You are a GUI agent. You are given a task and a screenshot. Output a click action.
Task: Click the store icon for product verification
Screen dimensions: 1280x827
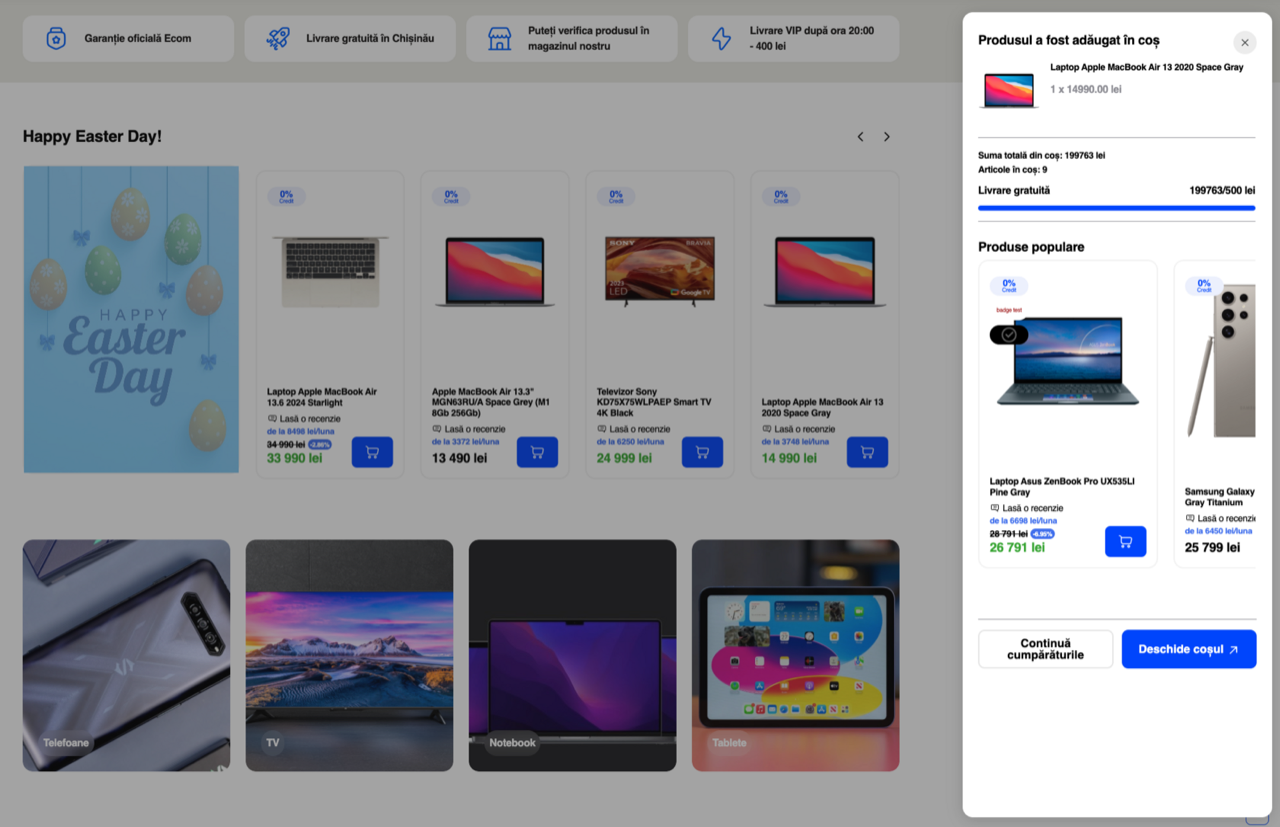pos(499,39)
